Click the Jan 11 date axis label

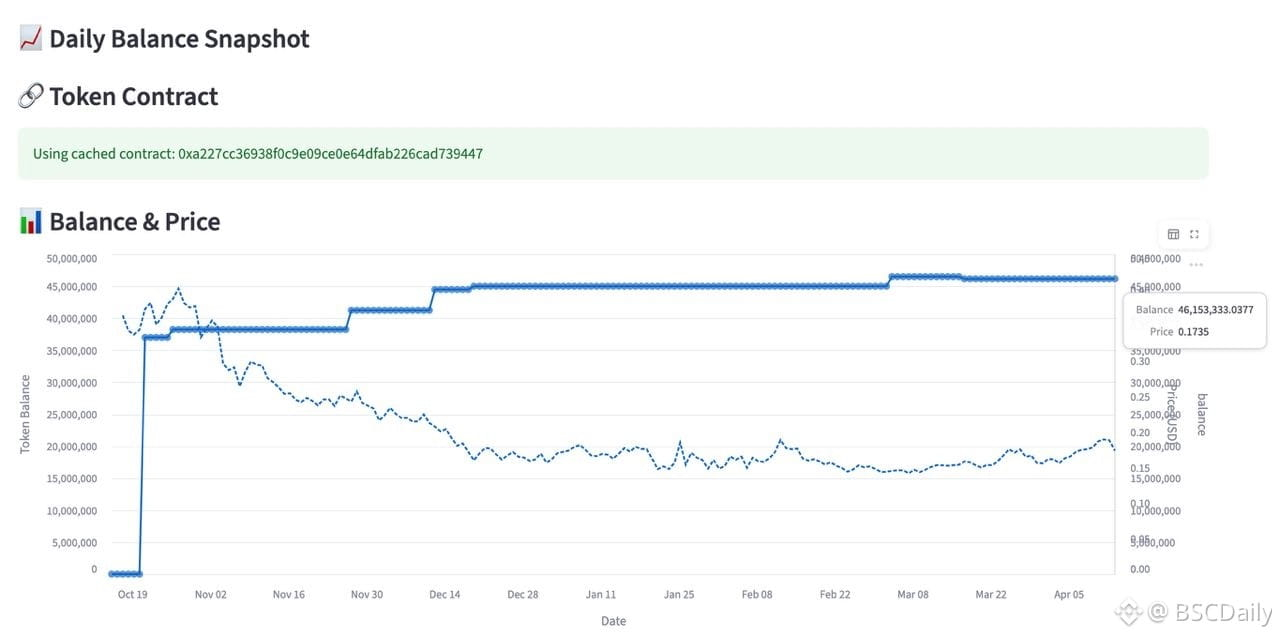point(601,594)
